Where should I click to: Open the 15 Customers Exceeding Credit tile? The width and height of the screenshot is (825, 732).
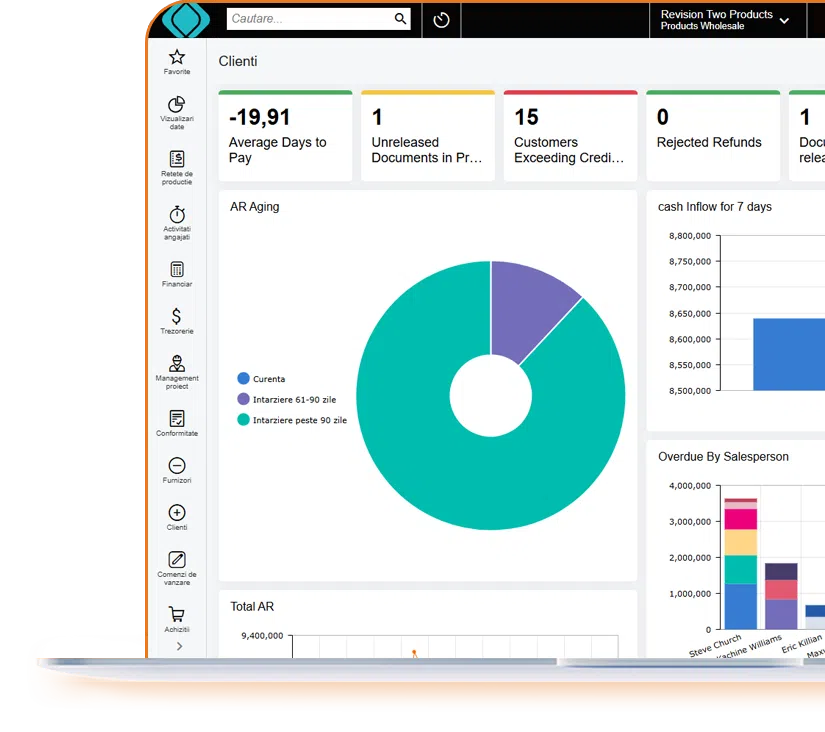[570, 135]
